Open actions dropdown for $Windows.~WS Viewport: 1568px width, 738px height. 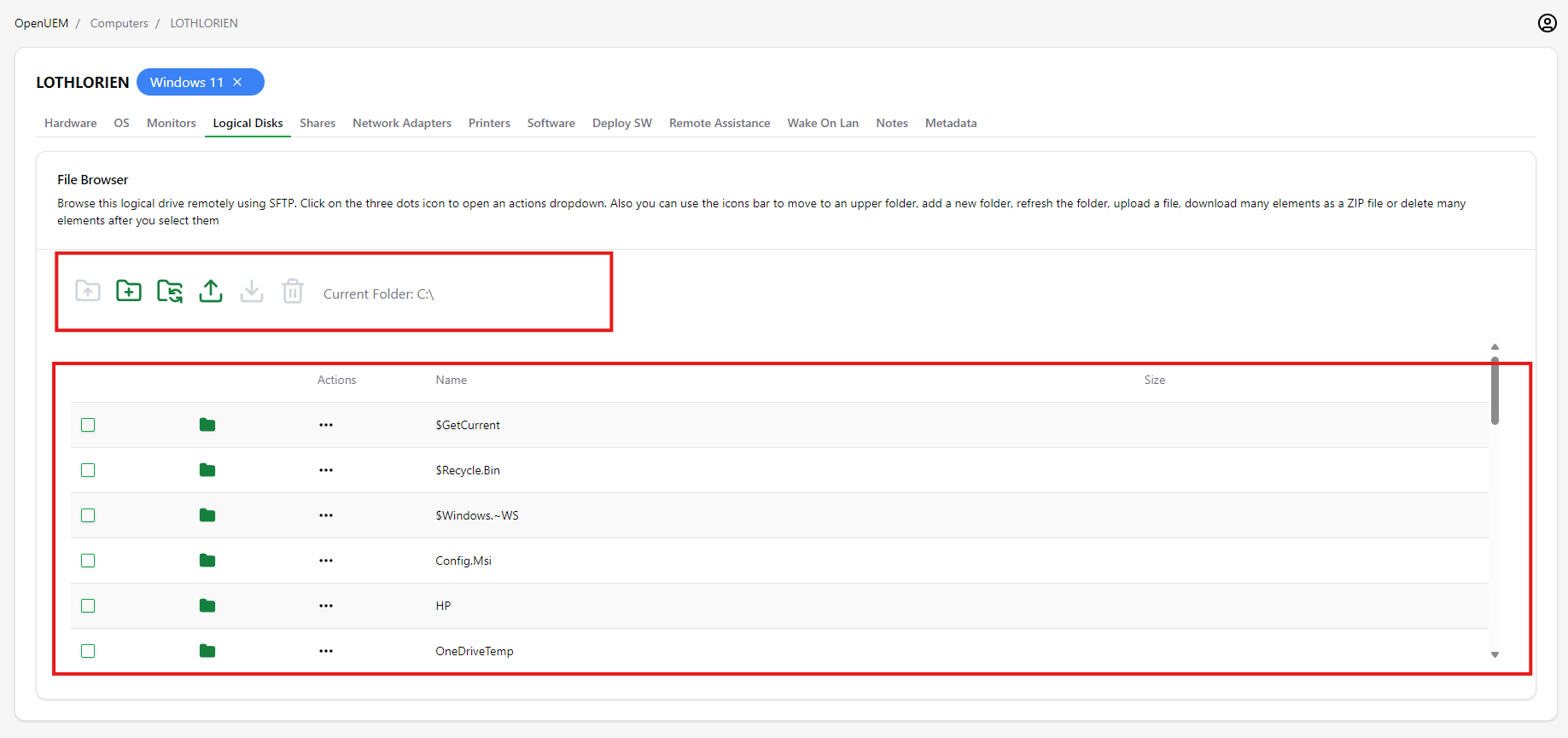tap(326, 515)
